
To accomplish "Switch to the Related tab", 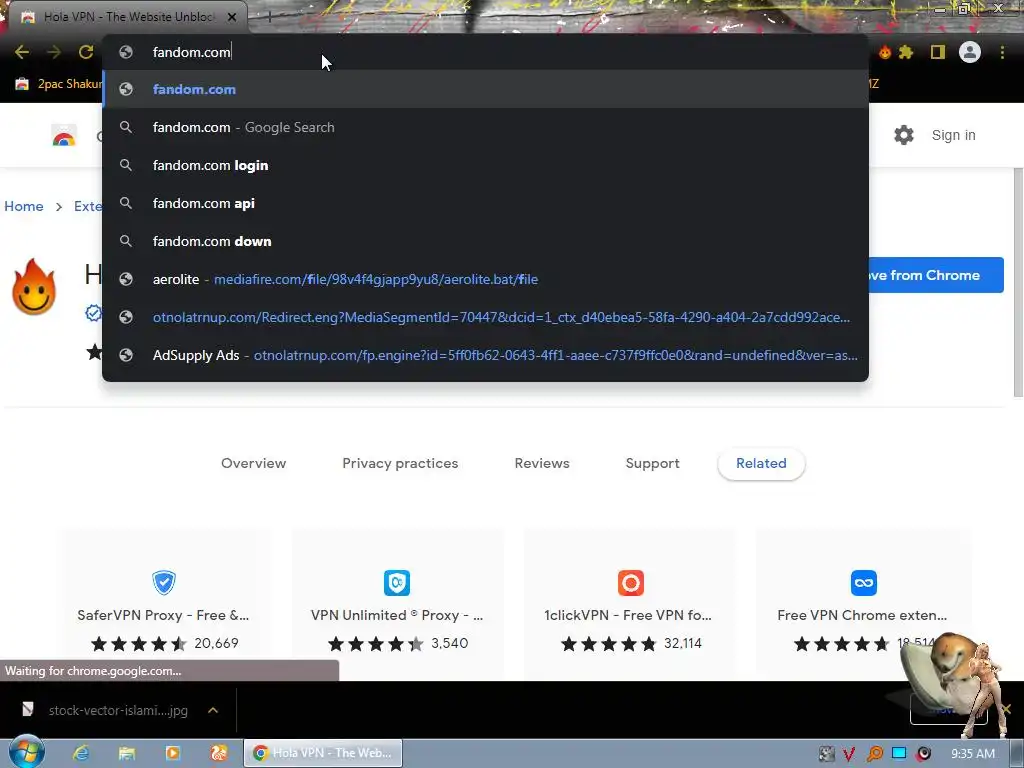I will click(x=761, y=464).
